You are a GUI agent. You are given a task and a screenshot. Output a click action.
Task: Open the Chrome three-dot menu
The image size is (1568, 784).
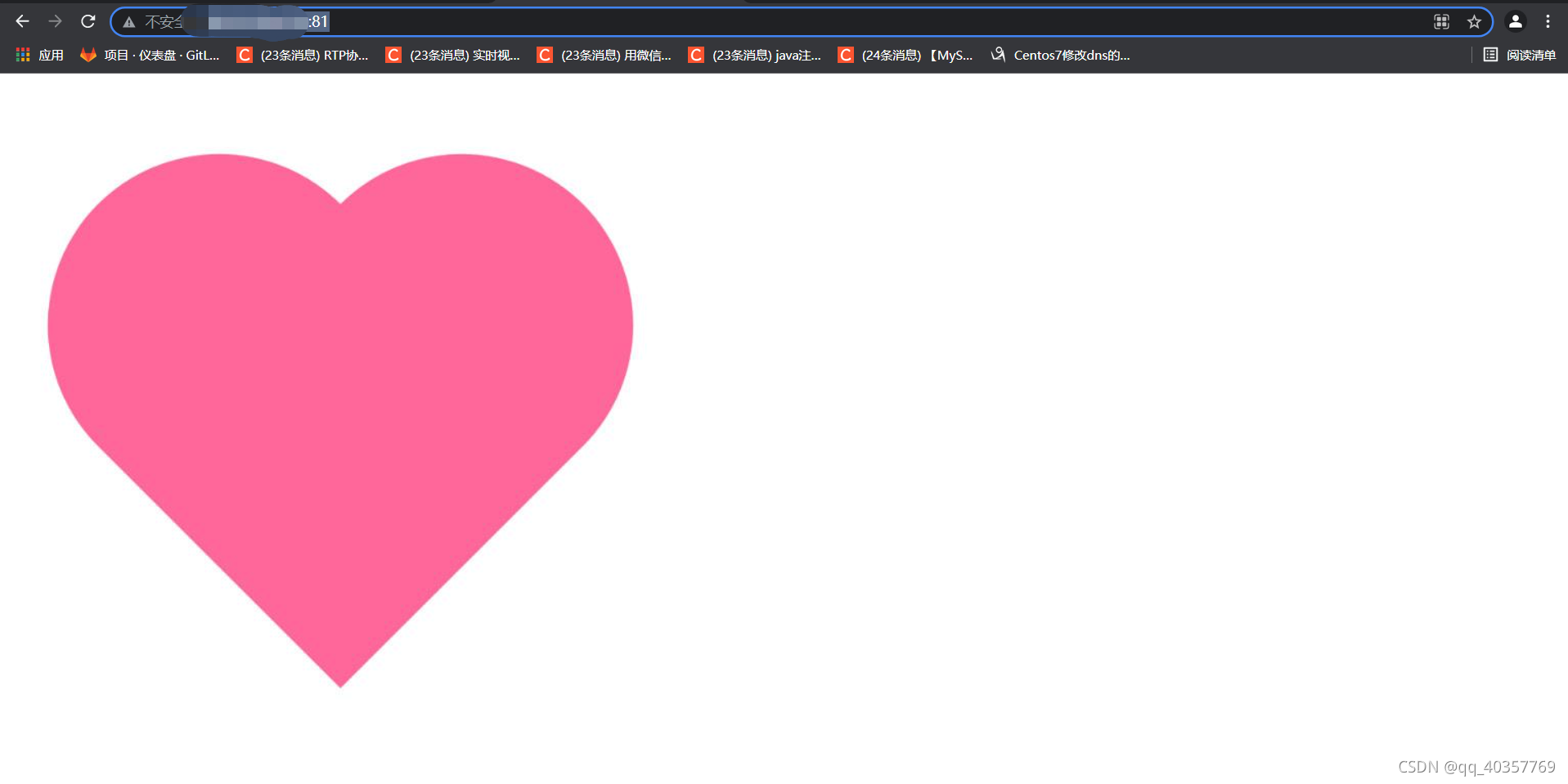1548,22
